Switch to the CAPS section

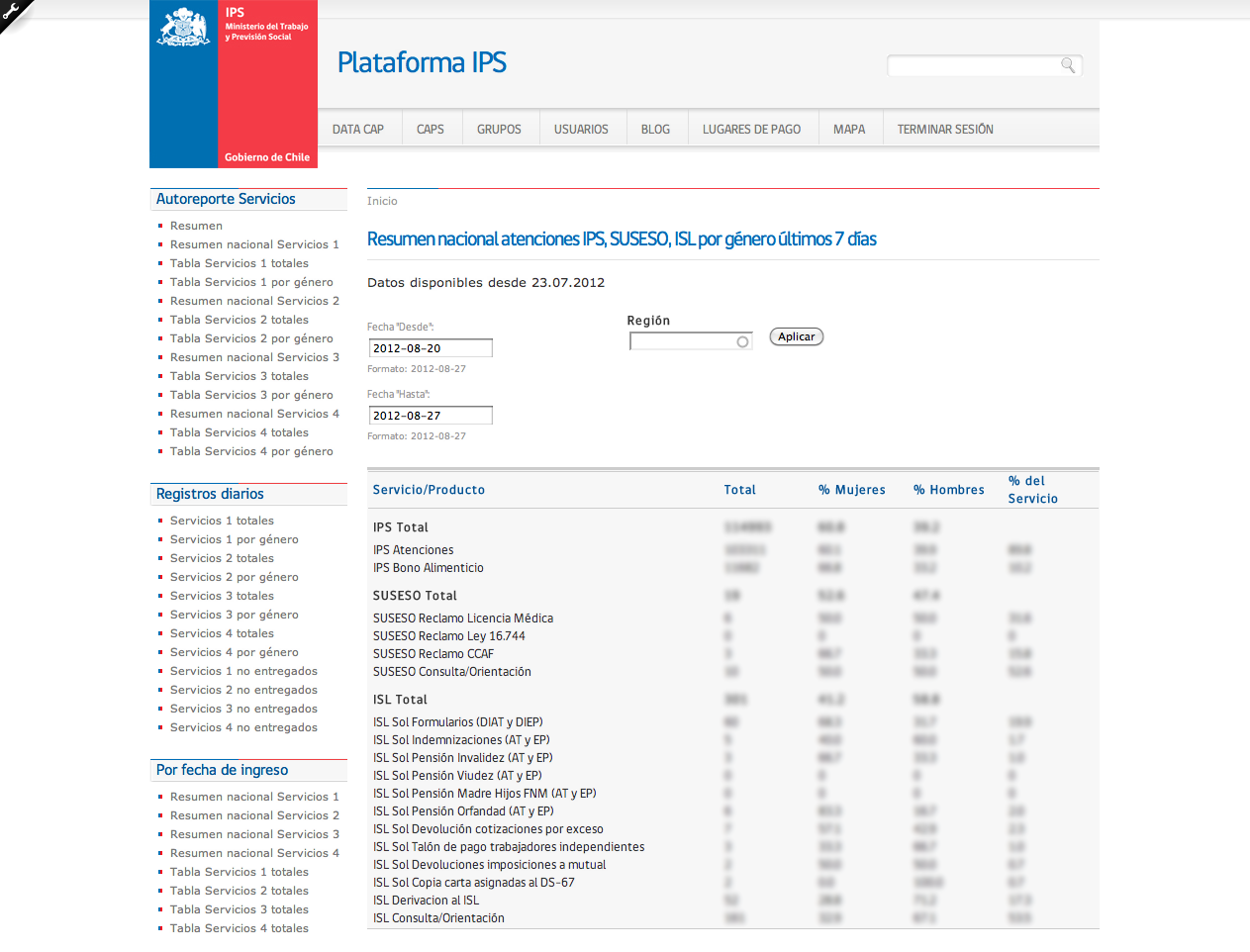[x=431, y=129]
